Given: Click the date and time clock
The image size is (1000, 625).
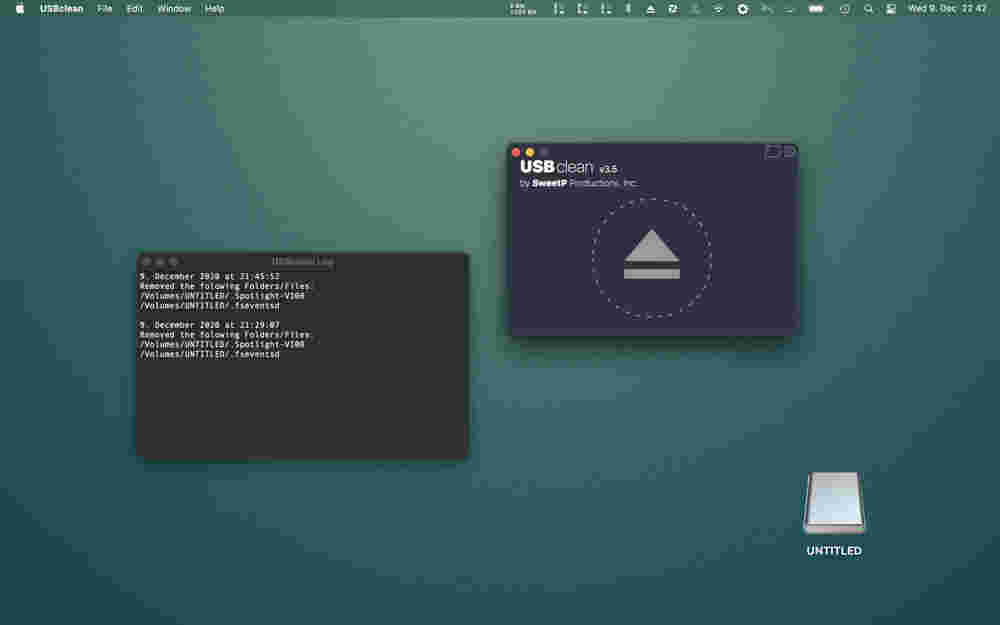Looking at the screenshot, I should pyautogui.click(x=946, y=8).
